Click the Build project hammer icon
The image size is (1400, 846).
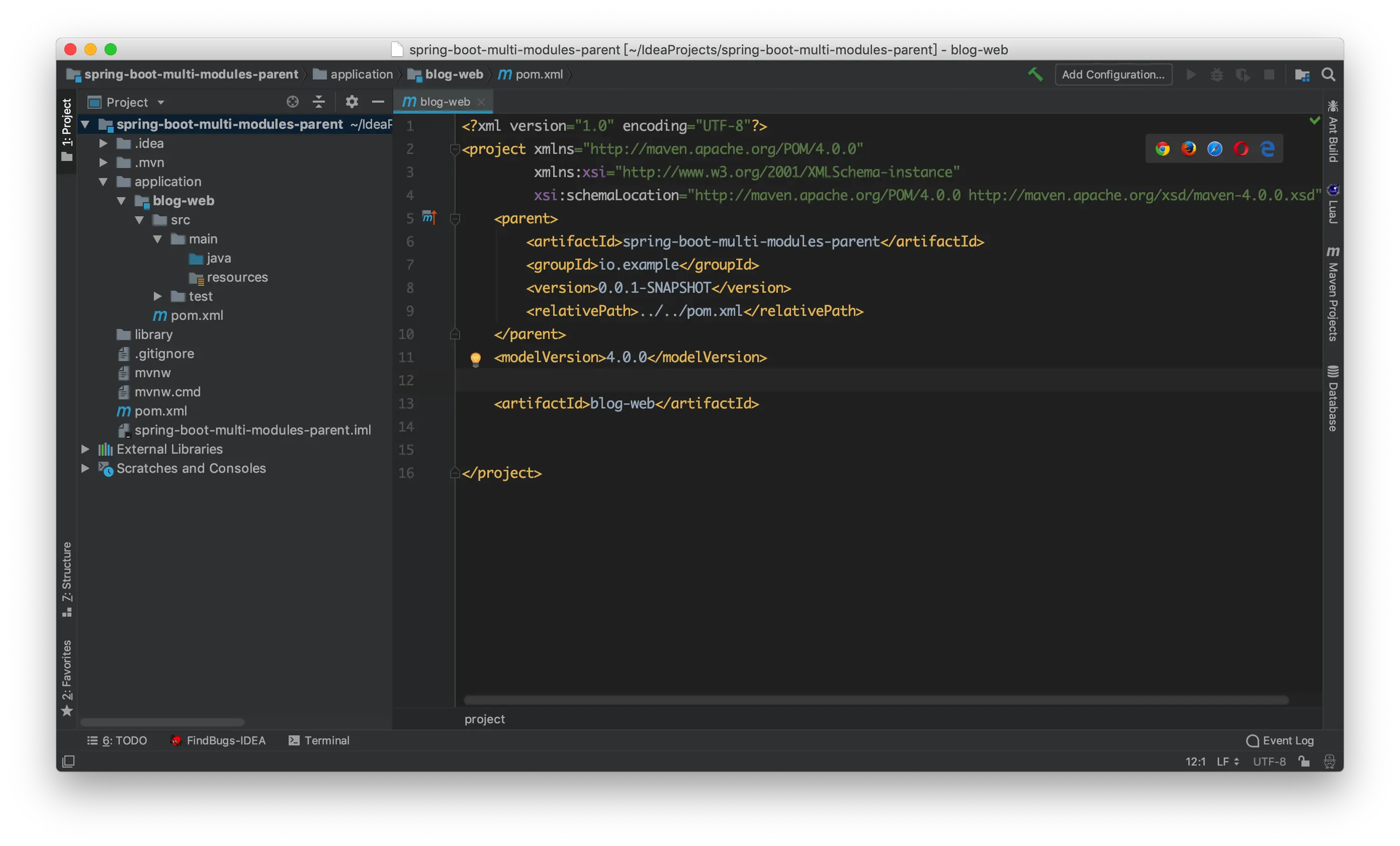point(1035,74)
